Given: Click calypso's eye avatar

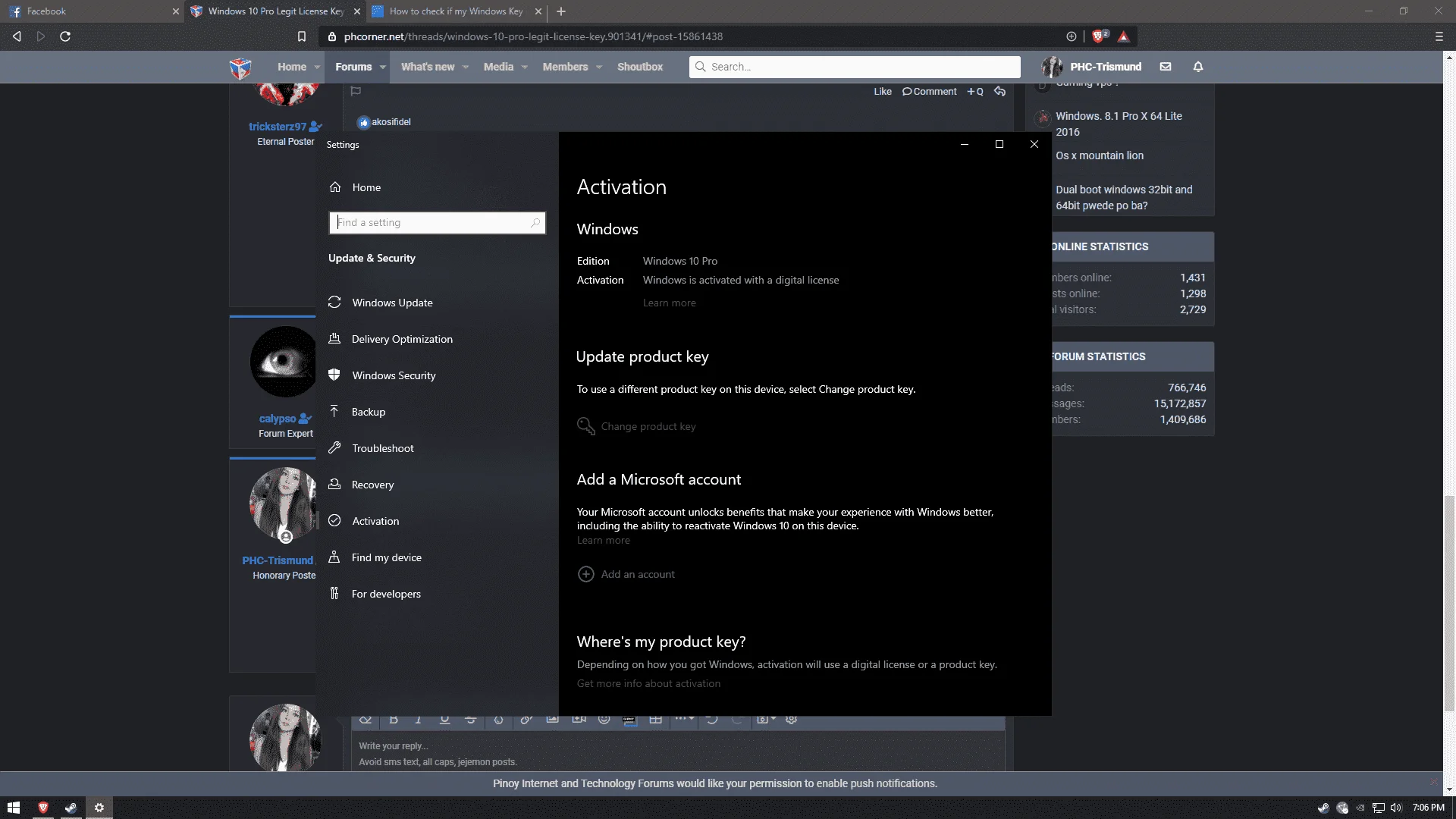Looking at the screenshot, I should pos(284,362).
